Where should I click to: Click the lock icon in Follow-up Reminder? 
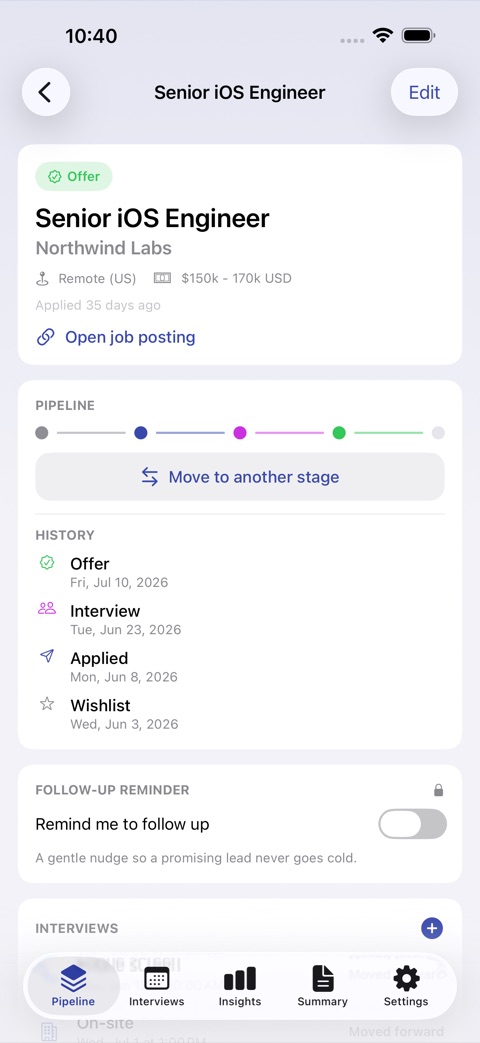438,790
